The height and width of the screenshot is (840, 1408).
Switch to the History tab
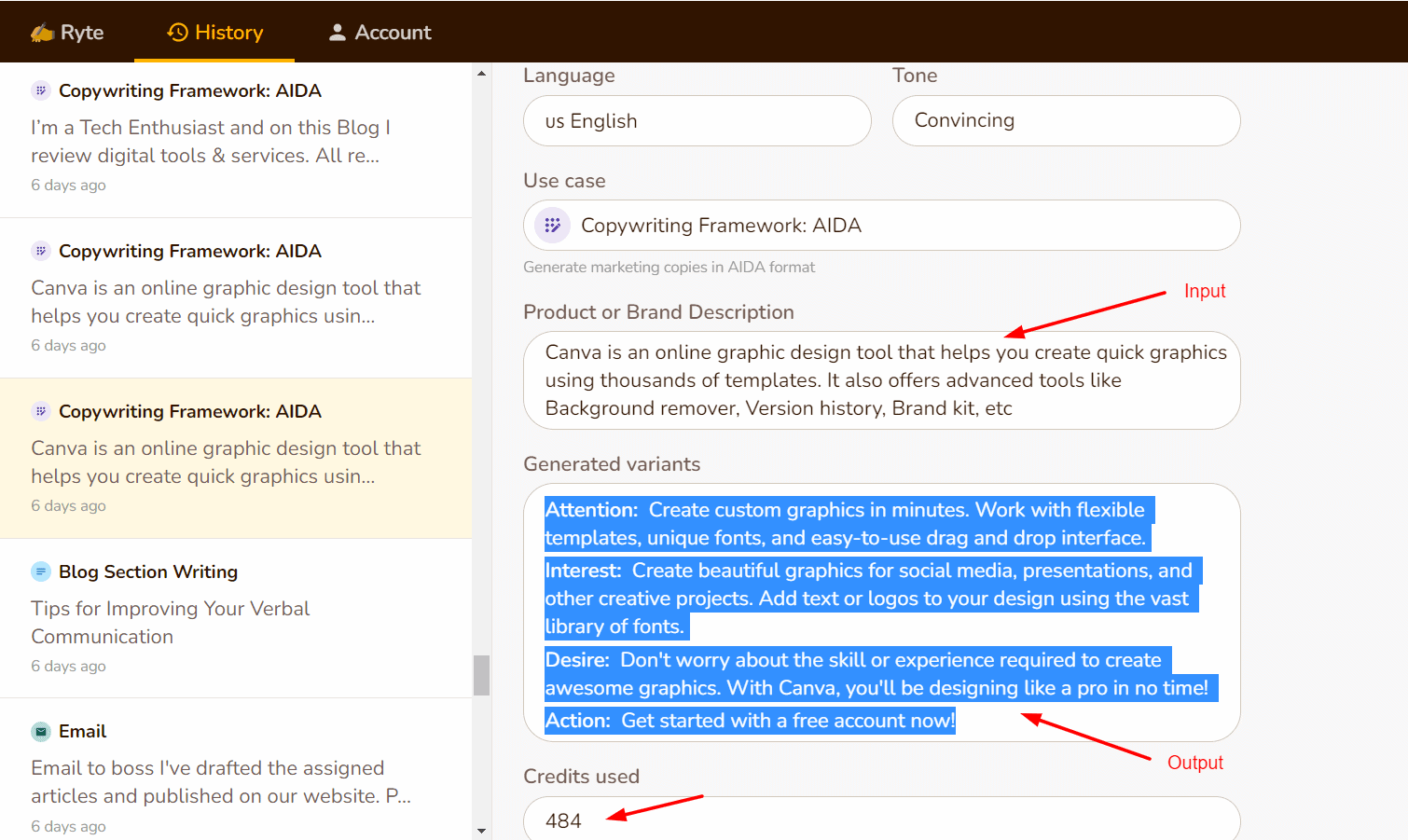pyautogui.click(x=214, y=33)
